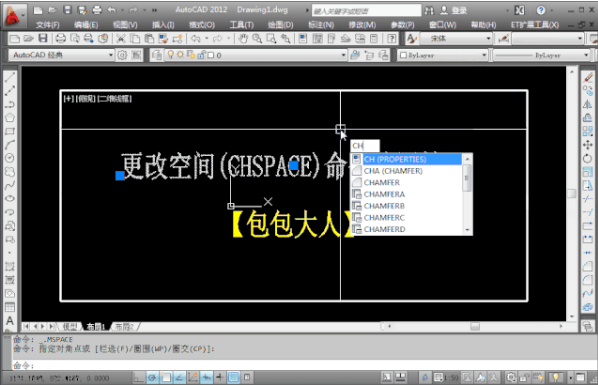Expand Quick Access toolbar customize arrow
This screenshot has height=385, width=598.
pos(154,10)
